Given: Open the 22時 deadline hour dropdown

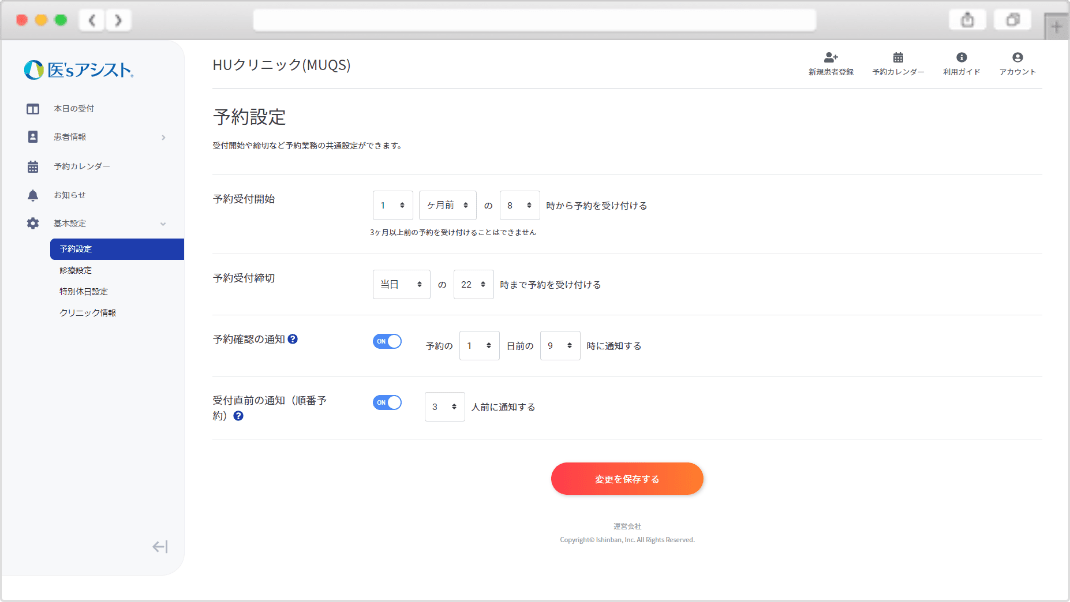Looking at the screenshot, I should click(x=473, y=284).
